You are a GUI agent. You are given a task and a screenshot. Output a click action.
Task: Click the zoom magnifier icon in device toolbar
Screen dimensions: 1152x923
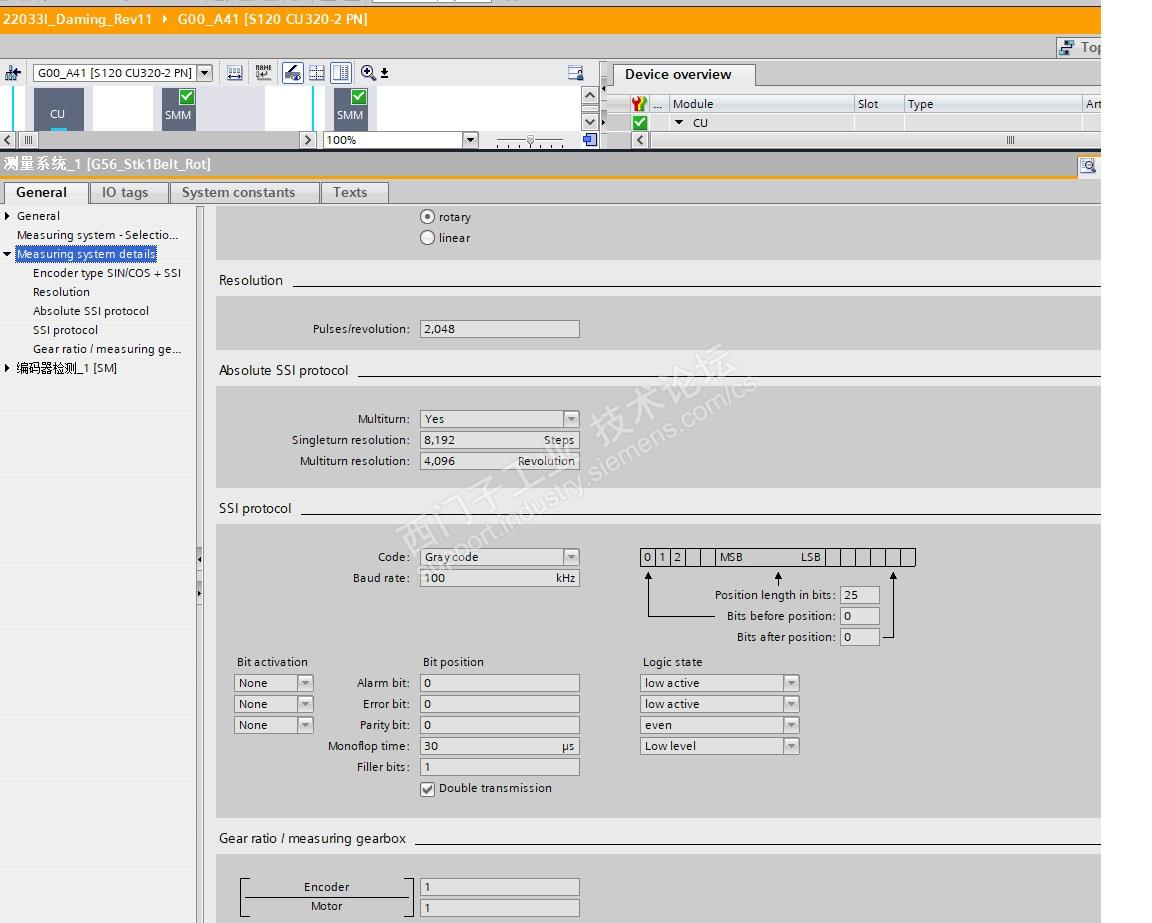click(x=368, y=73)
